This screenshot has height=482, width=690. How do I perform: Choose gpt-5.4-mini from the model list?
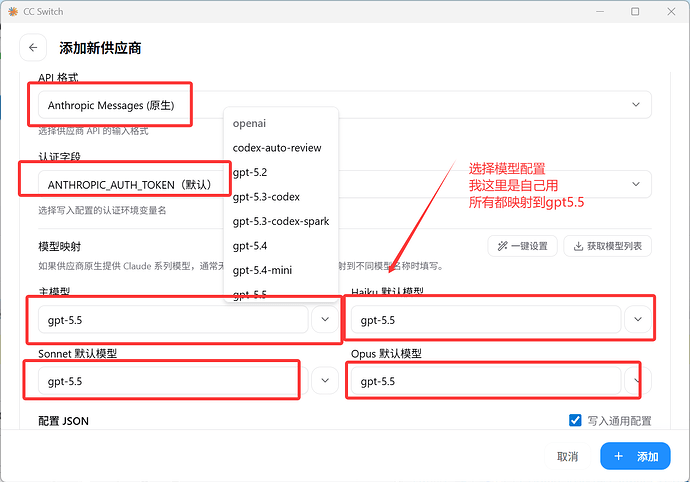point(262,270)
